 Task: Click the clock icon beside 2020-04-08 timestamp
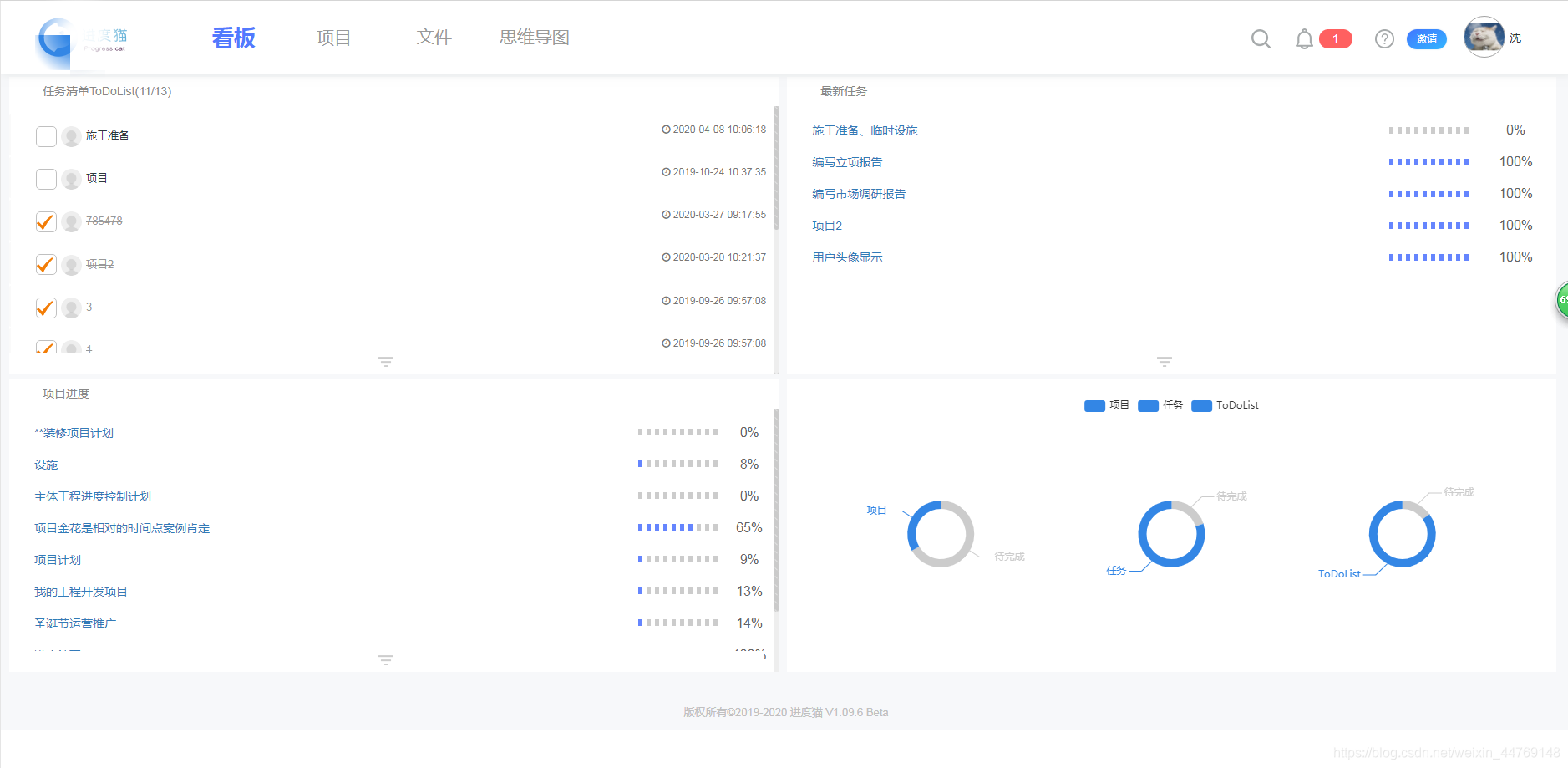click(x=664, y=129)
